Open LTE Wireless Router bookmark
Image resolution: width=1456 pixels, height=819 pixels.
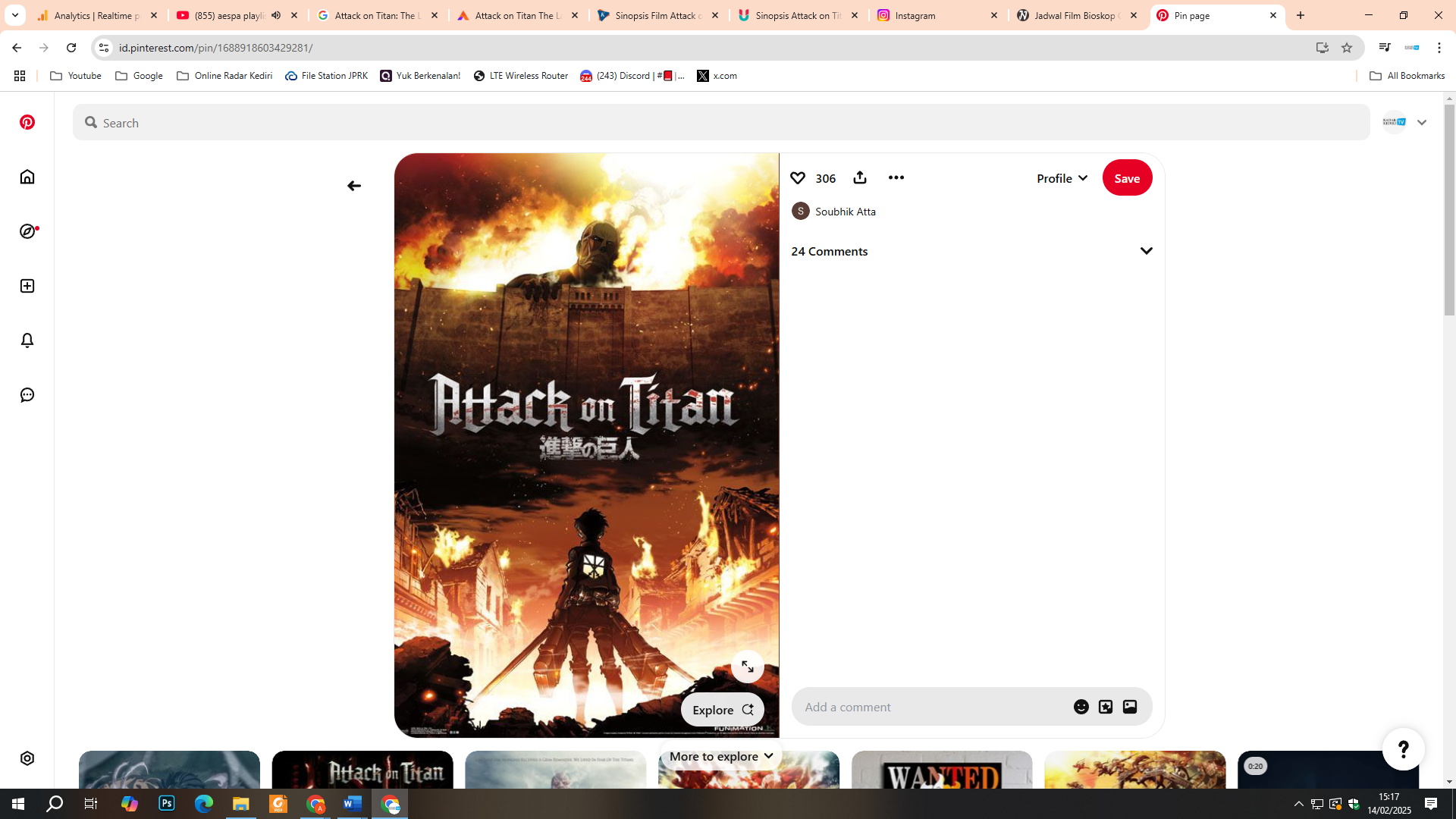(x=521, y=76)
